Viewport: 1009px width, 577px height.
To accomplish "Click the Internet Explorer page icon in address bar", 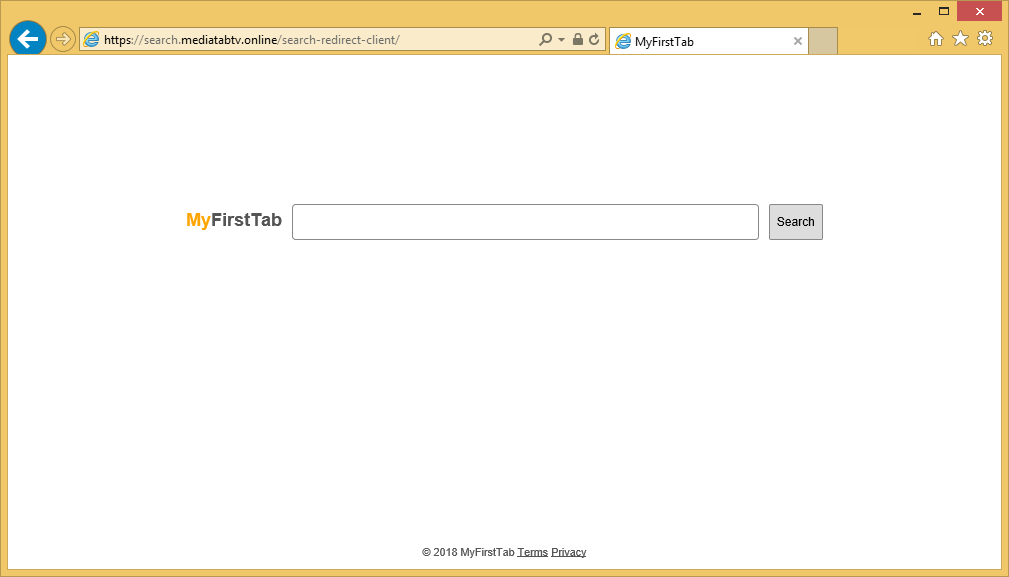I will (x=92, y=40).
